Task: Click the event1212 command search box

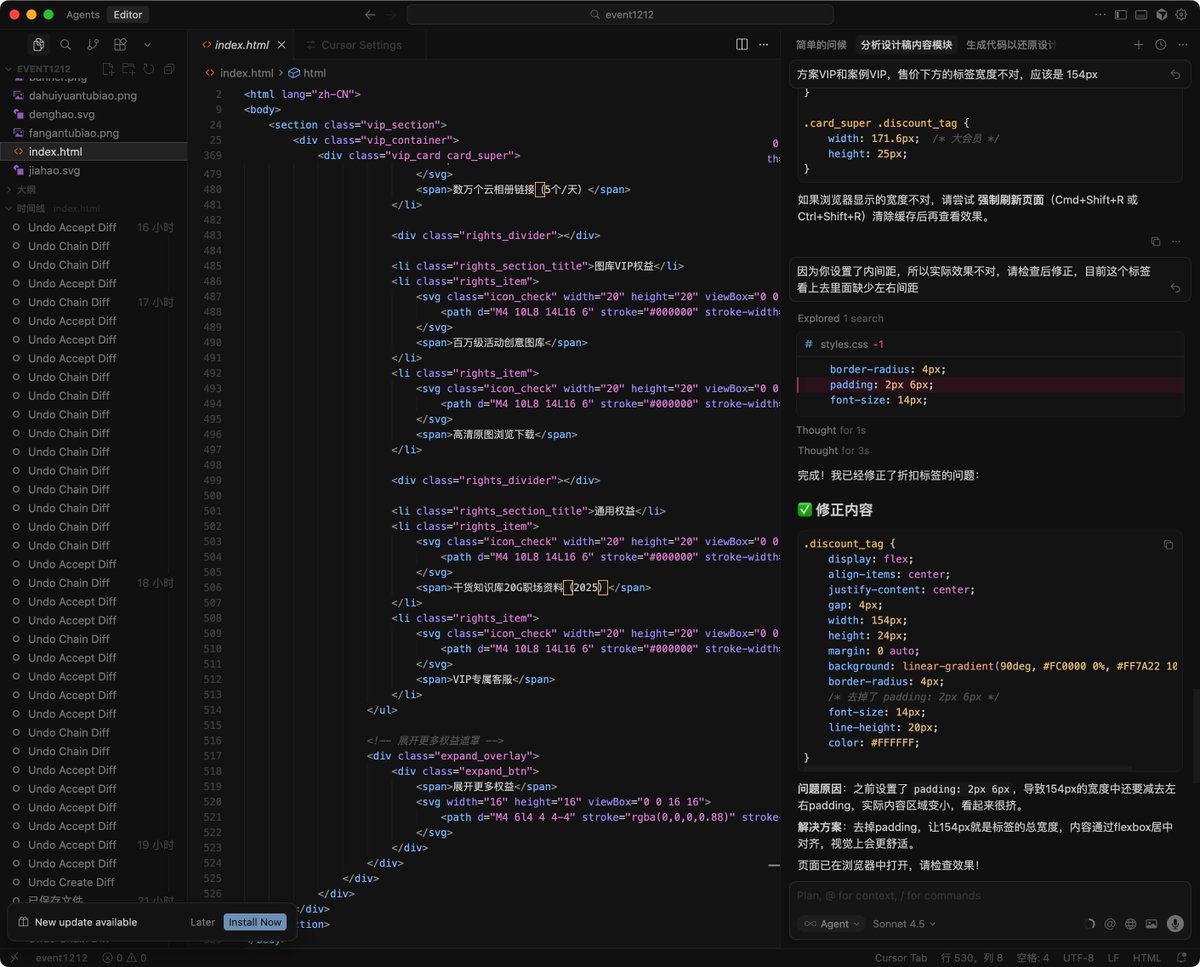Action: click(x=620, y=15)
